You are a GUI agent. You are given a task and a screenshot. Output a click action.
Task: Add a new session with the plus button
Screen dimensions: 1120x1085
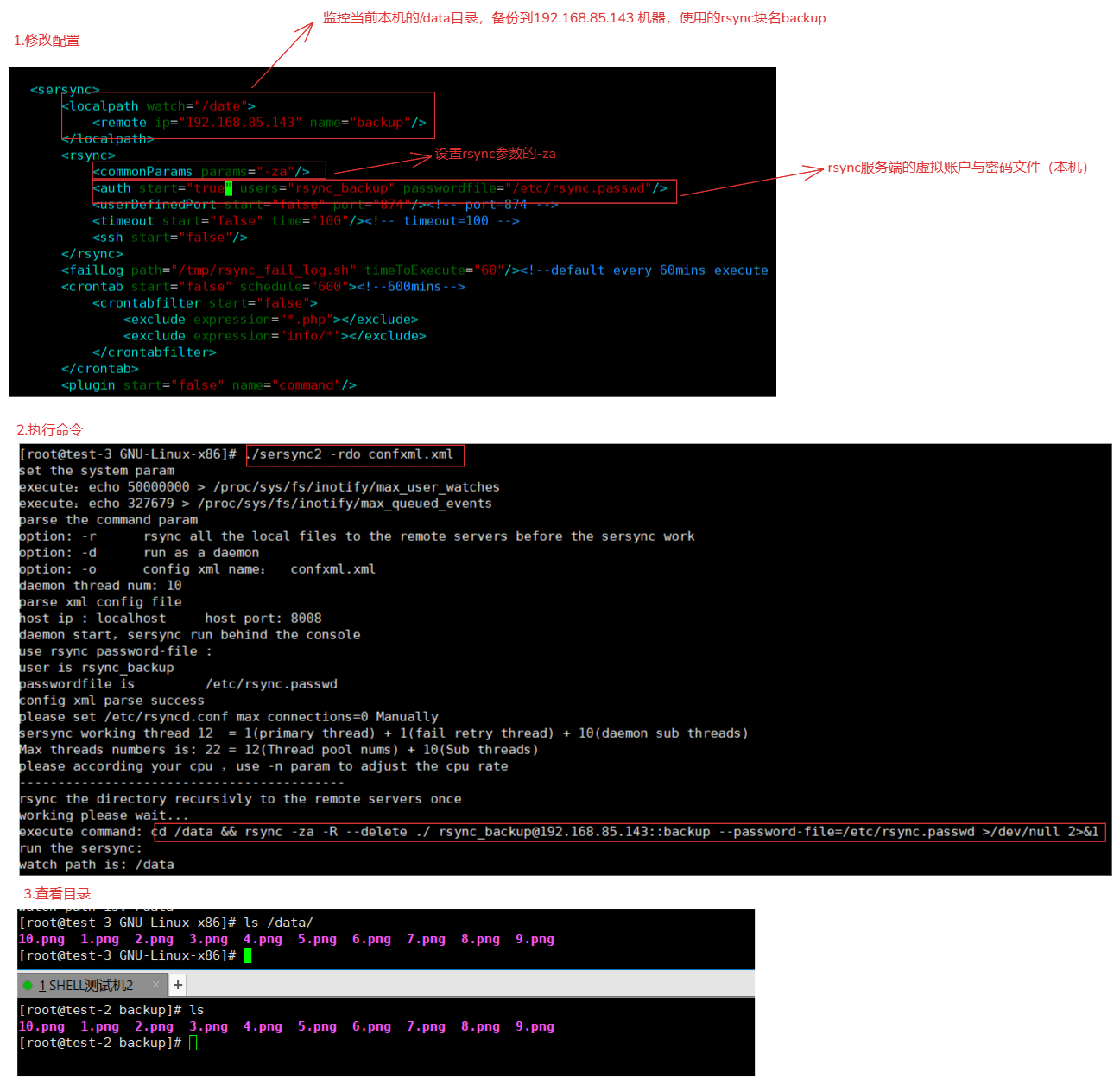tap(178, 985)
